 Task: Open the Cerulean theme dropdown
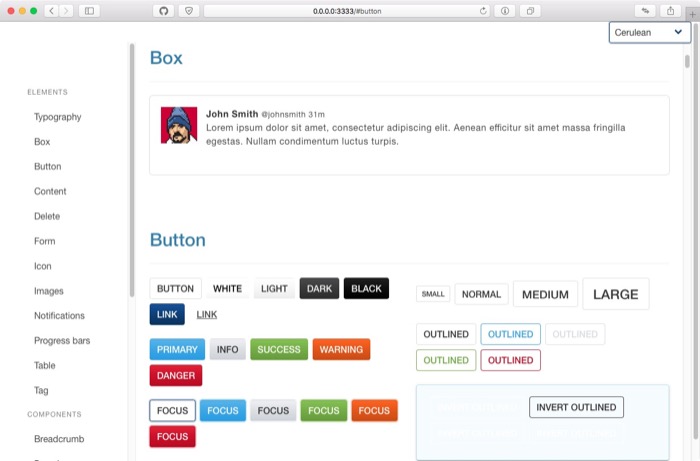pos(649,32)
